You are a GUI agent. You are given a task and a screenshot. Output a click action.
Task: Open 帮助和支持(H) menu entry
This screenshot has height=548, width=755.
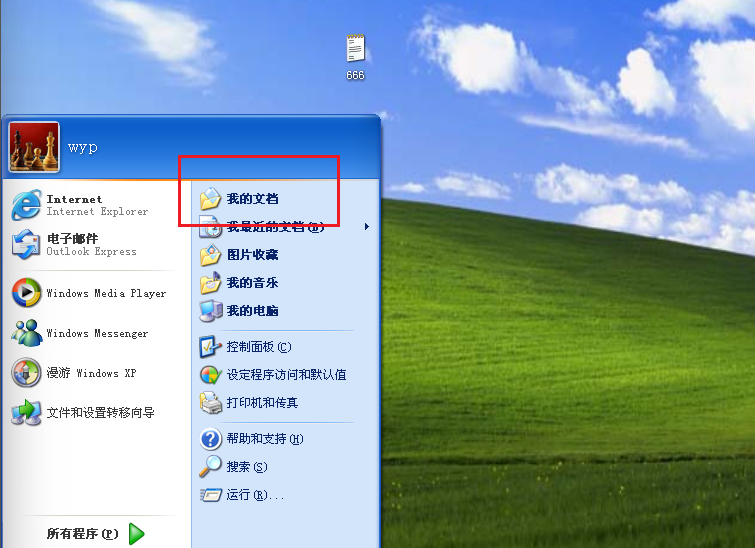tap(283, 439)
